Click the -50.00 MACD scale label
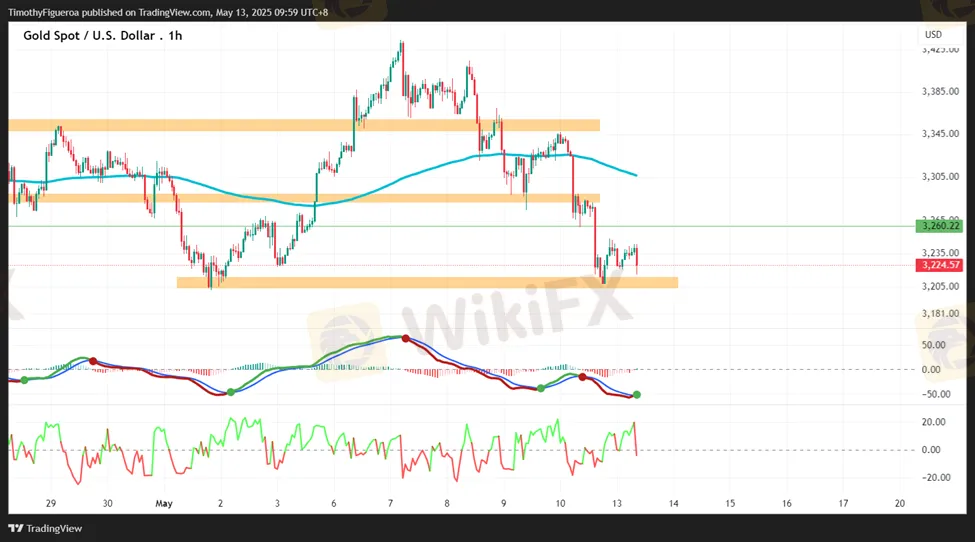The height and width of the screenshot is (542, 975). [x=936, y=394]
